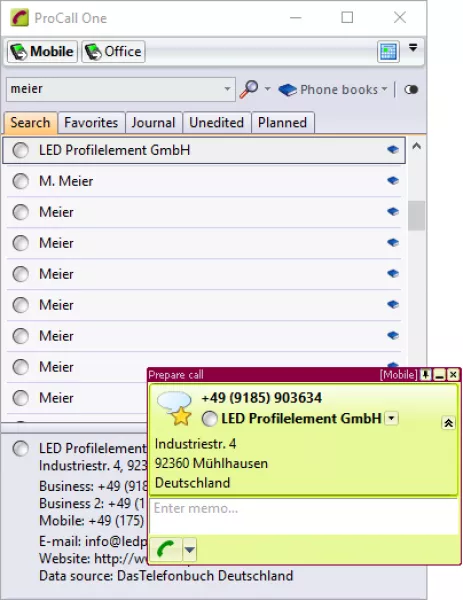Click the E-mail info@ledp link
The image size is (463, 600).
click(93, 541)
